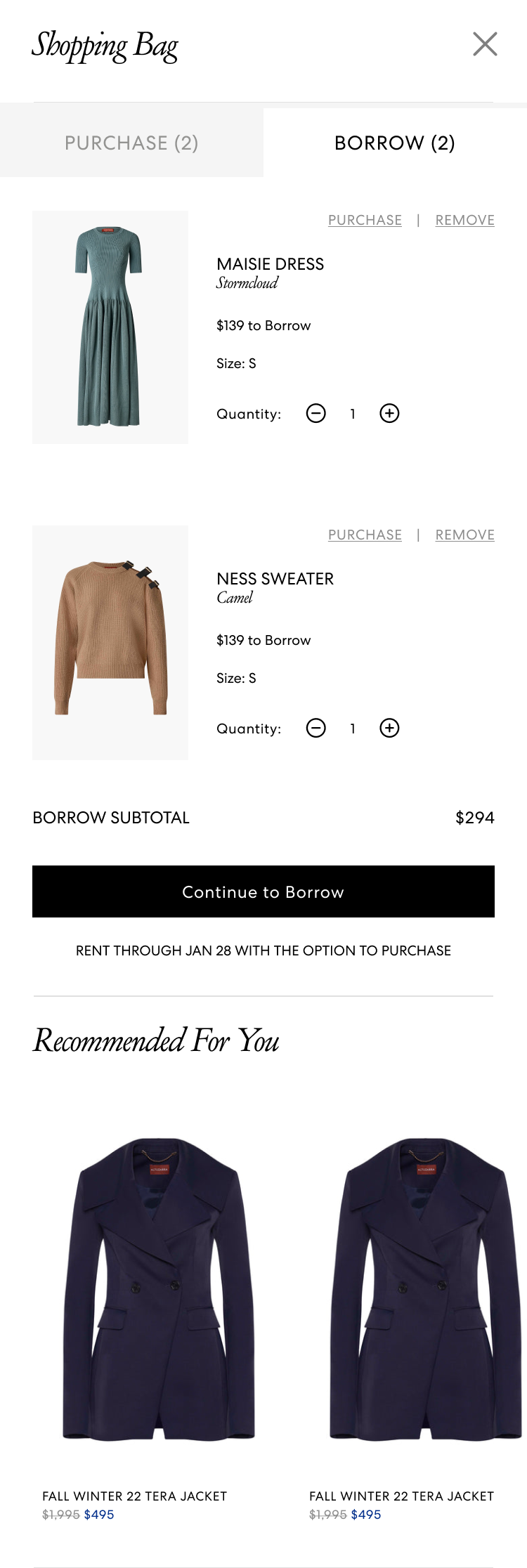
Task: Open the Ness Sweater title link
Action: [275, 579]
